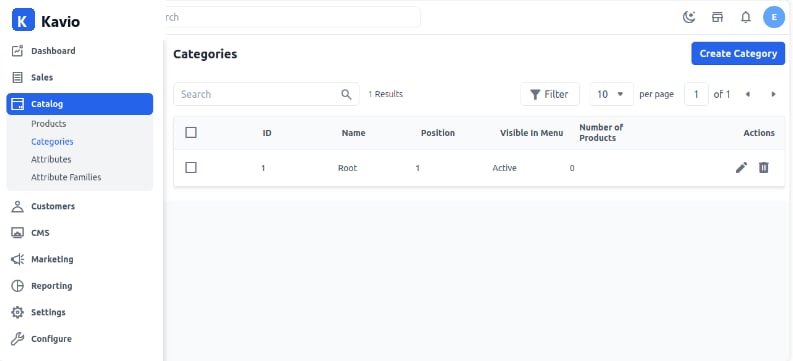Click the Dashboard chart icon
Viewport: 793px width, 361px height.
click(18, 51)
